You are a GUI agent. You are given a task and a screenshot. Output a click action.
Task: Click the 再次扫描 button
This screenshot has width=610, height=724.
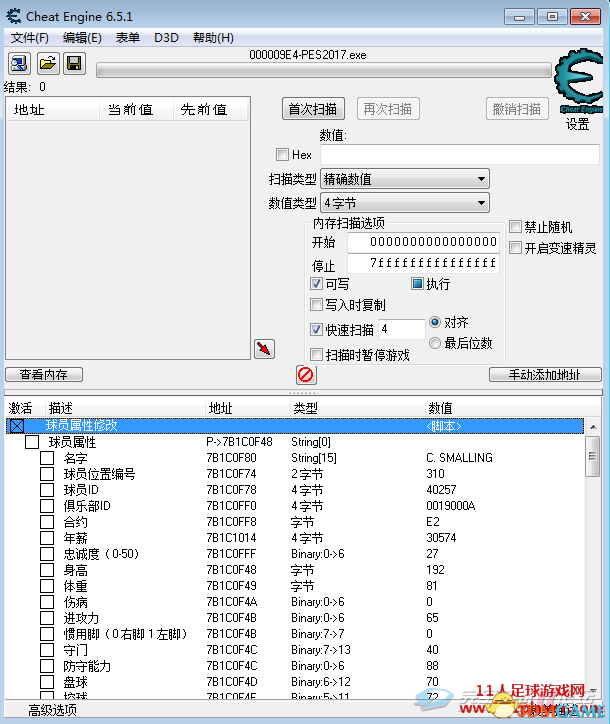pos(388,109)
